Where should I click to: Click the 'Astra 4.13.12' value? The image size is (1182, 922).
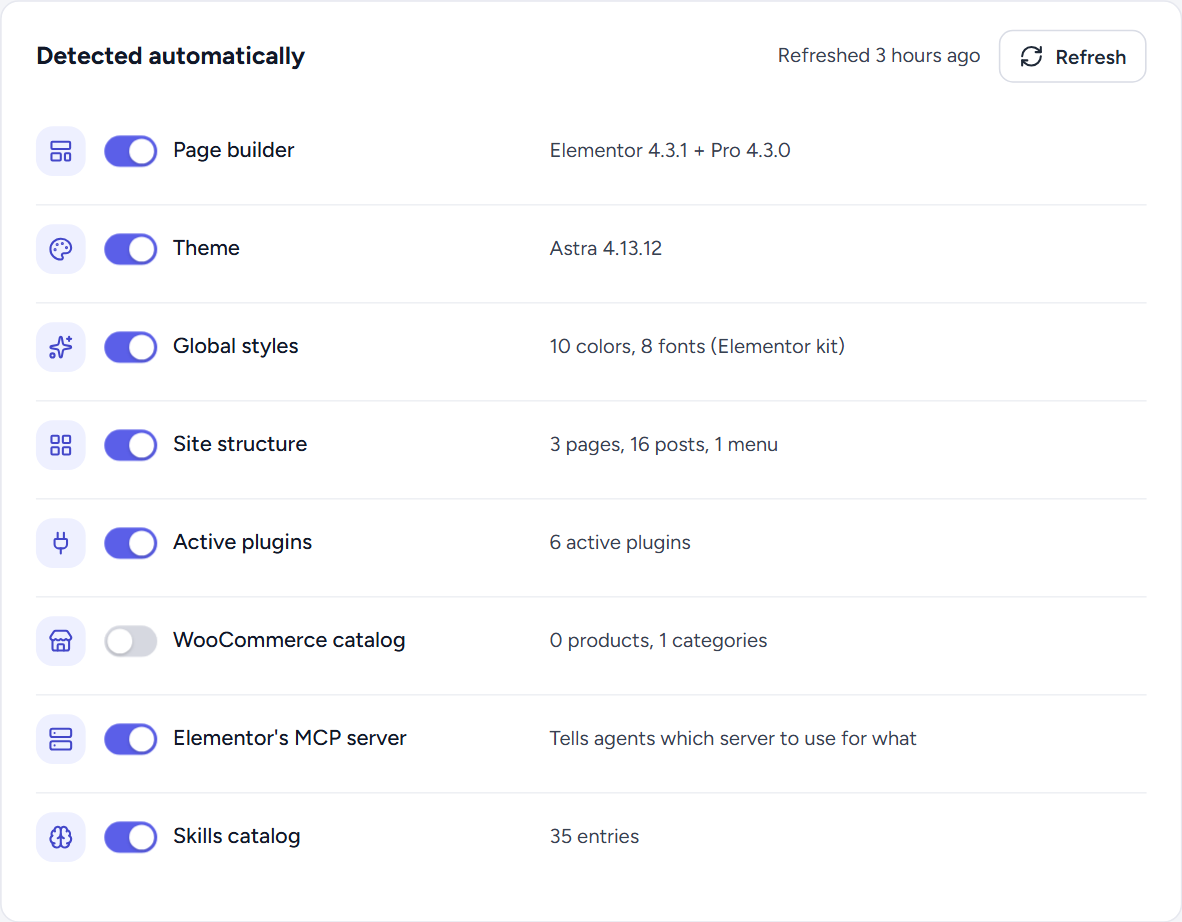(605, 249)
